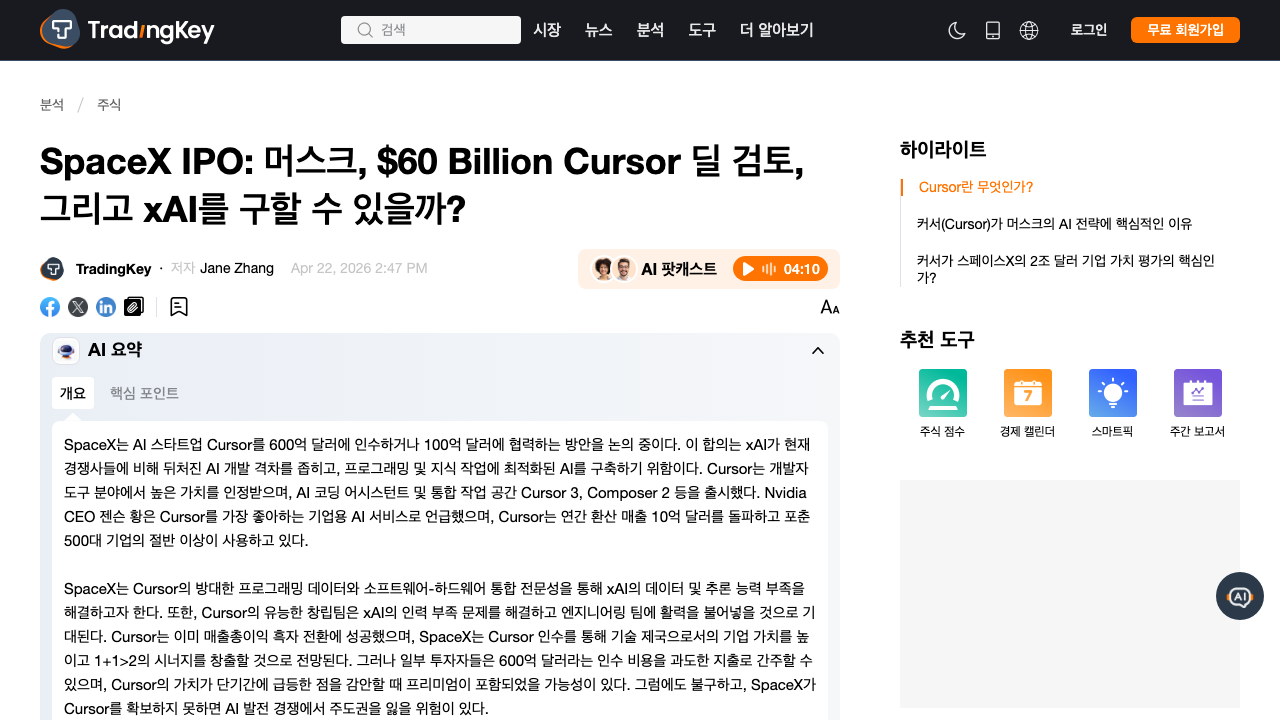Select the 개요 tab
The width and height of the screenshot is (1280, 720).
click(73, 393)
